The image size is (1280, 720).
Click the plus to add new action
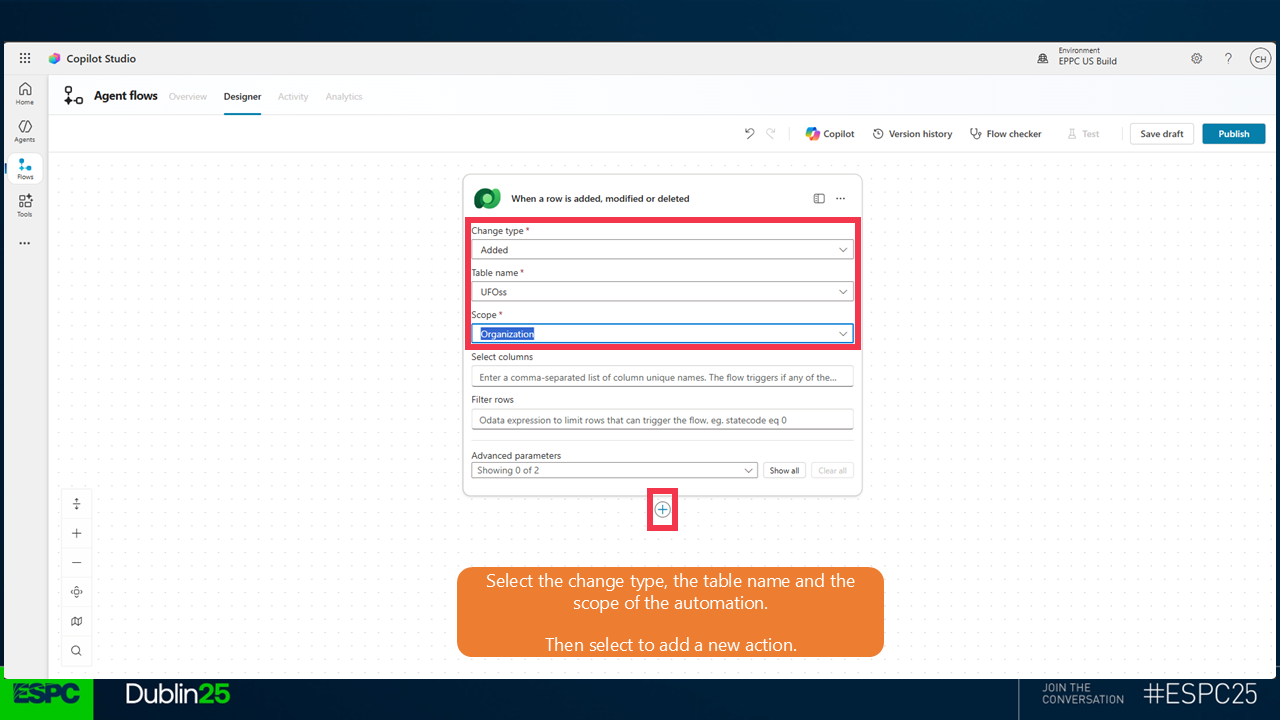tap(662, 510)
